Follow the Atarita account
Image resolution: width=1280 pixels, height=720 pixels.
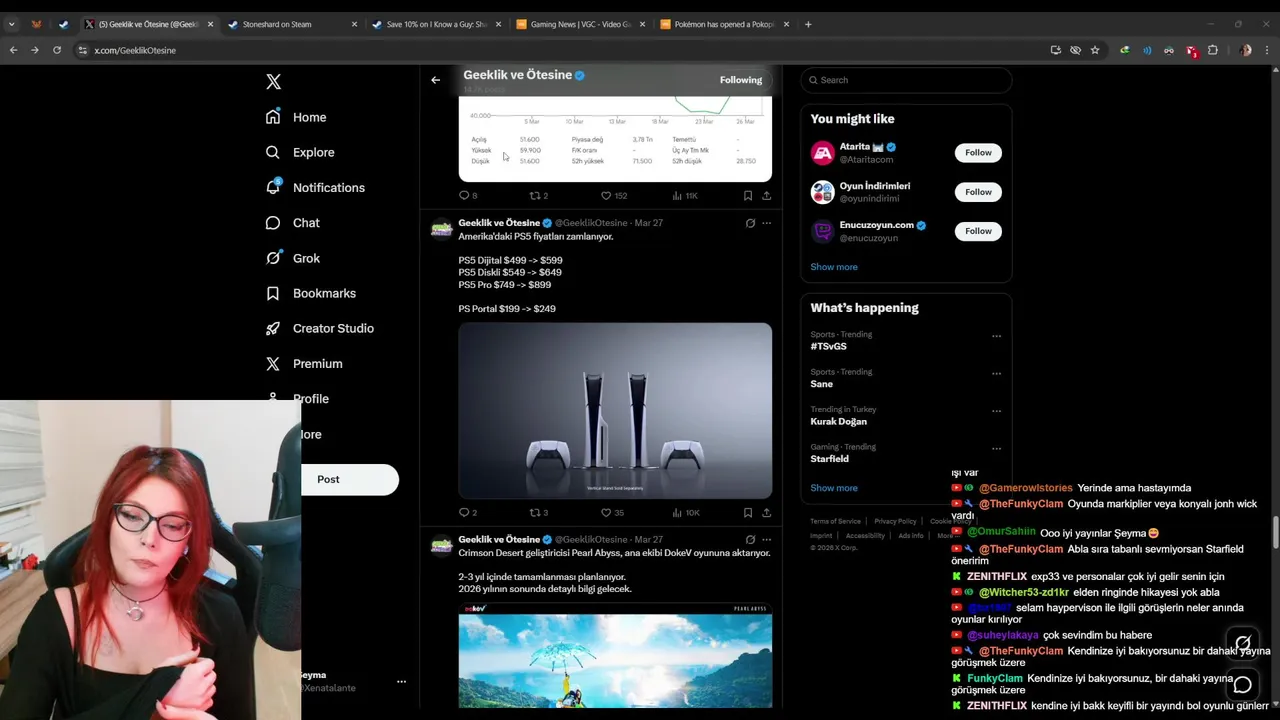[x=978, y=153]
